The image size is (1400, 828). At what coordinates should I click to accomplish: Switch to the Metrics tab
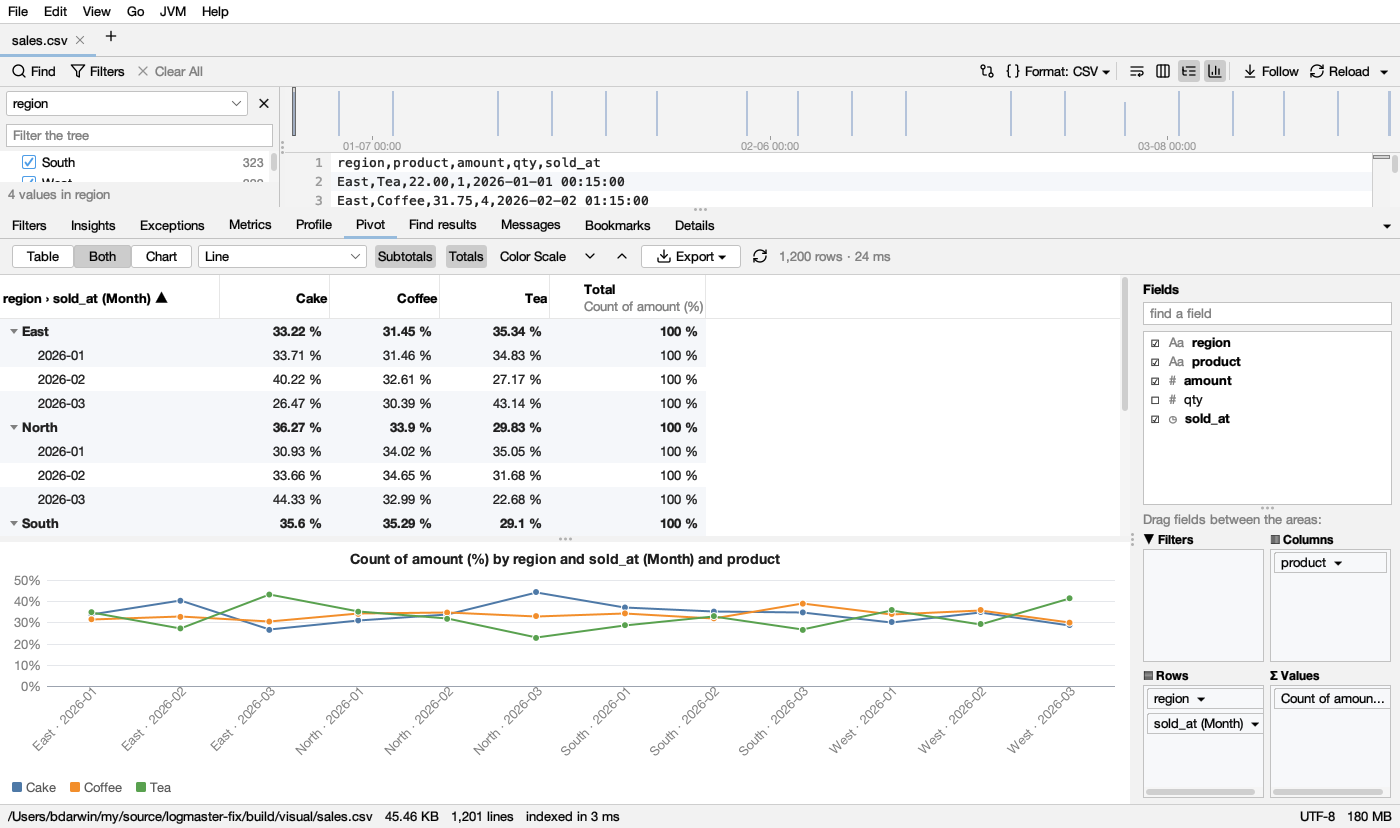pos(250,225)
